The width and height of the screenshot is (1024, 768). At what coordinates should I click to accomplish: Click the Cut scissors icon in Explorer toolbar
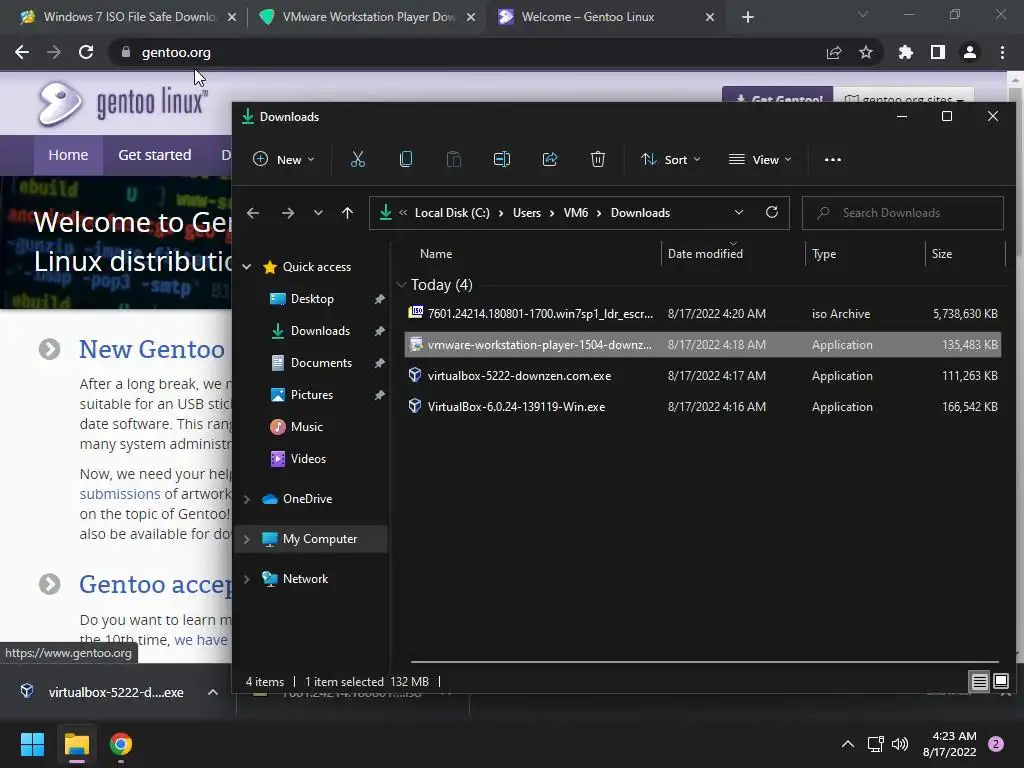(357, 159)
